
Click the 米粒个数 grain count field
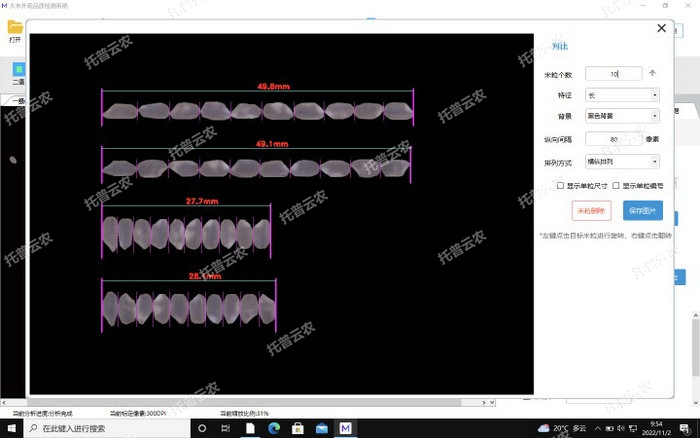click(x=613, y=74)
